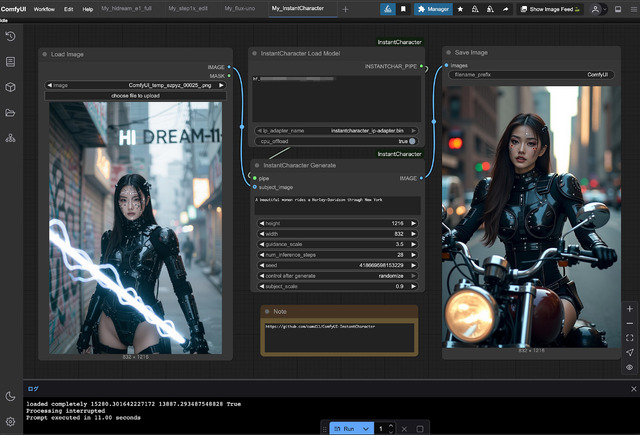The image size is (640, 435).
Task: Click the filename_prefix field
Action: click(x=531, y=75)
